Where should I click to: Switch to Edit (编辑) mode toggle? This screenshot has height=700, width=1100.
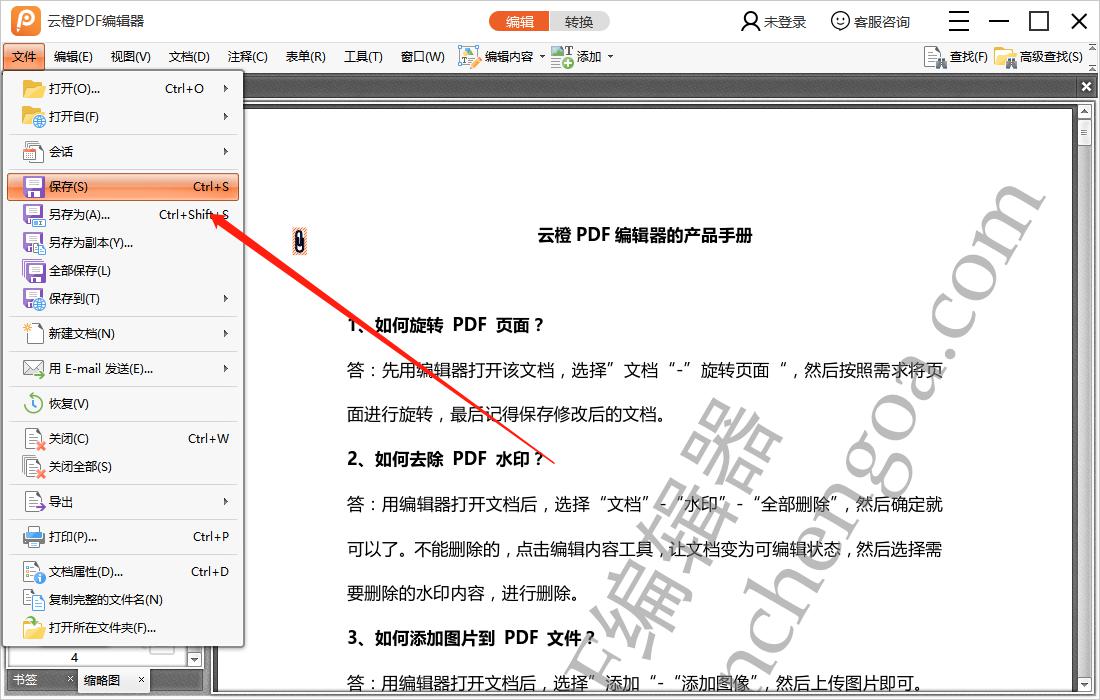[x=520, y=22]
